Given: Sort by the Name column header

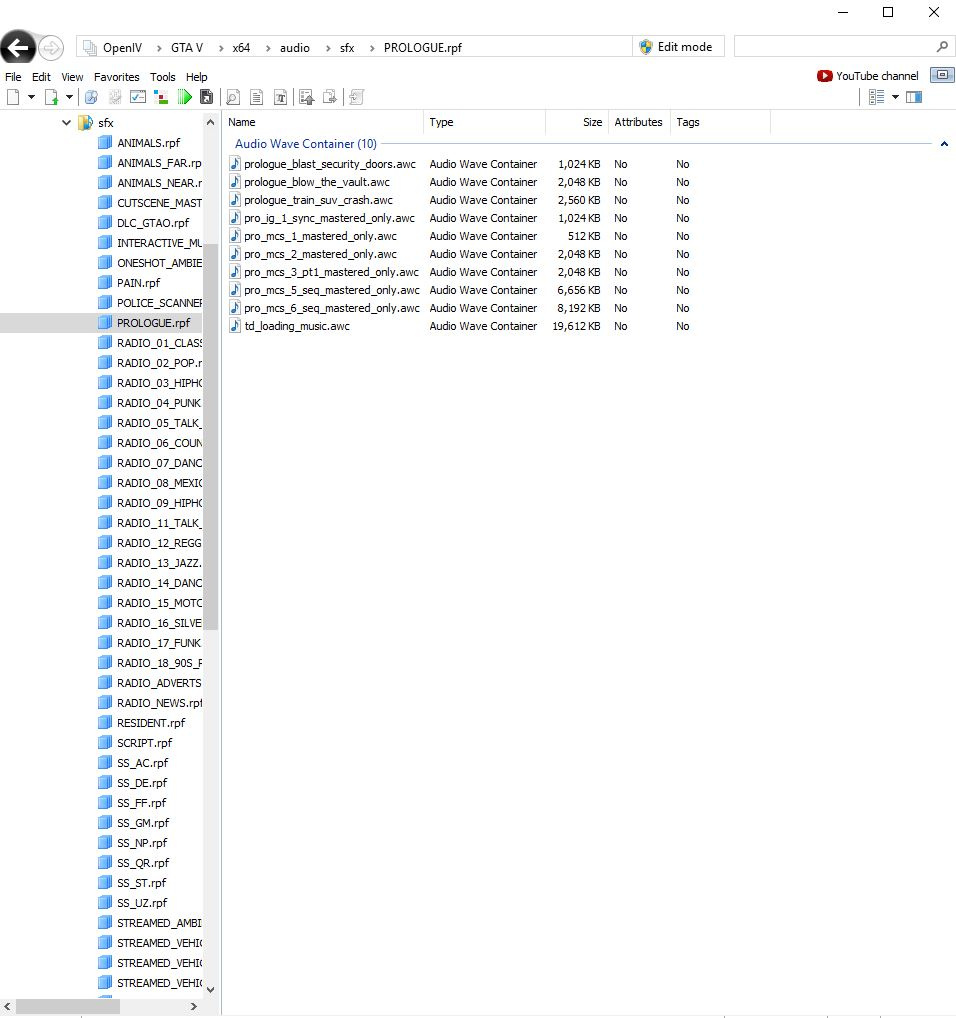Looking at the screenshot, I should (x=324, y=122).
